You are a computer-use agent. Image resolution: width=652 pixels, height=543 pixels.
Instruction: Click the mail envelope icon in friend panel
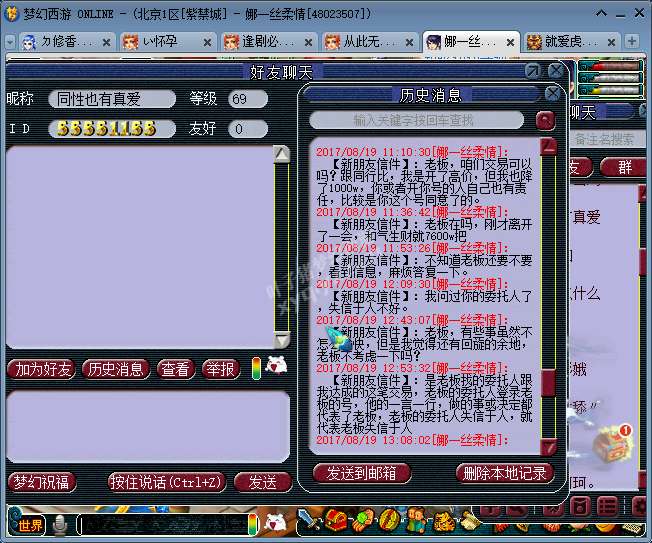pos(580,506)
